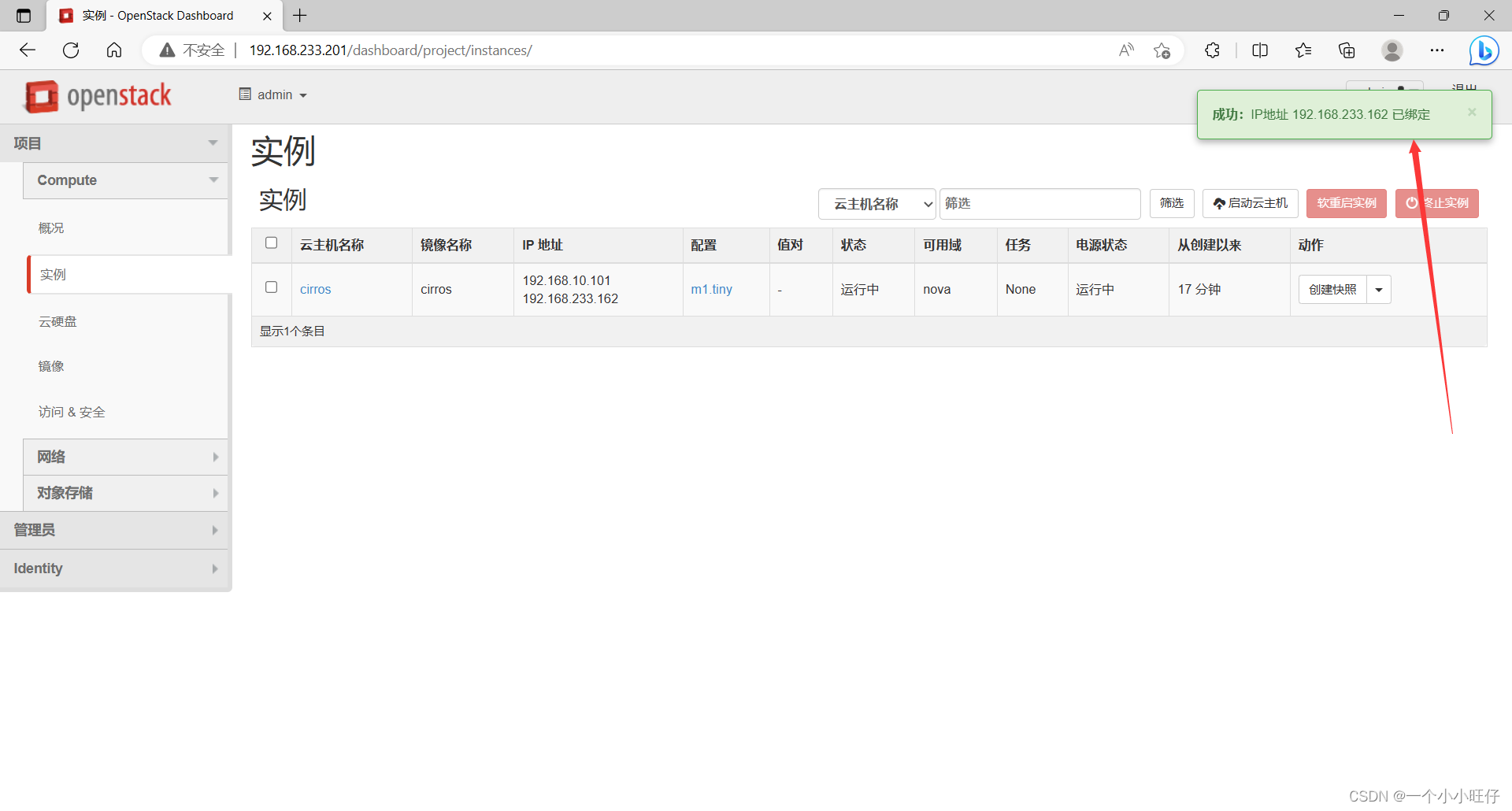Click the split screen icon in toolbar
Screen dimensions: 1512x811
coord(1260,50)
